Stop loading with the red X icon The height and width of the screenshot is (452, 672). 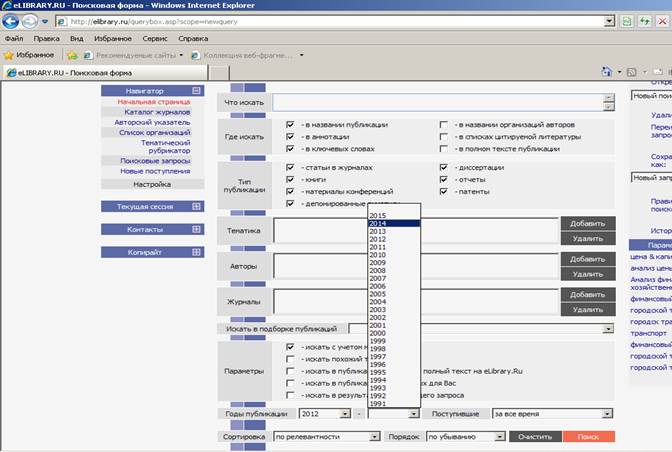coord(663,21)
